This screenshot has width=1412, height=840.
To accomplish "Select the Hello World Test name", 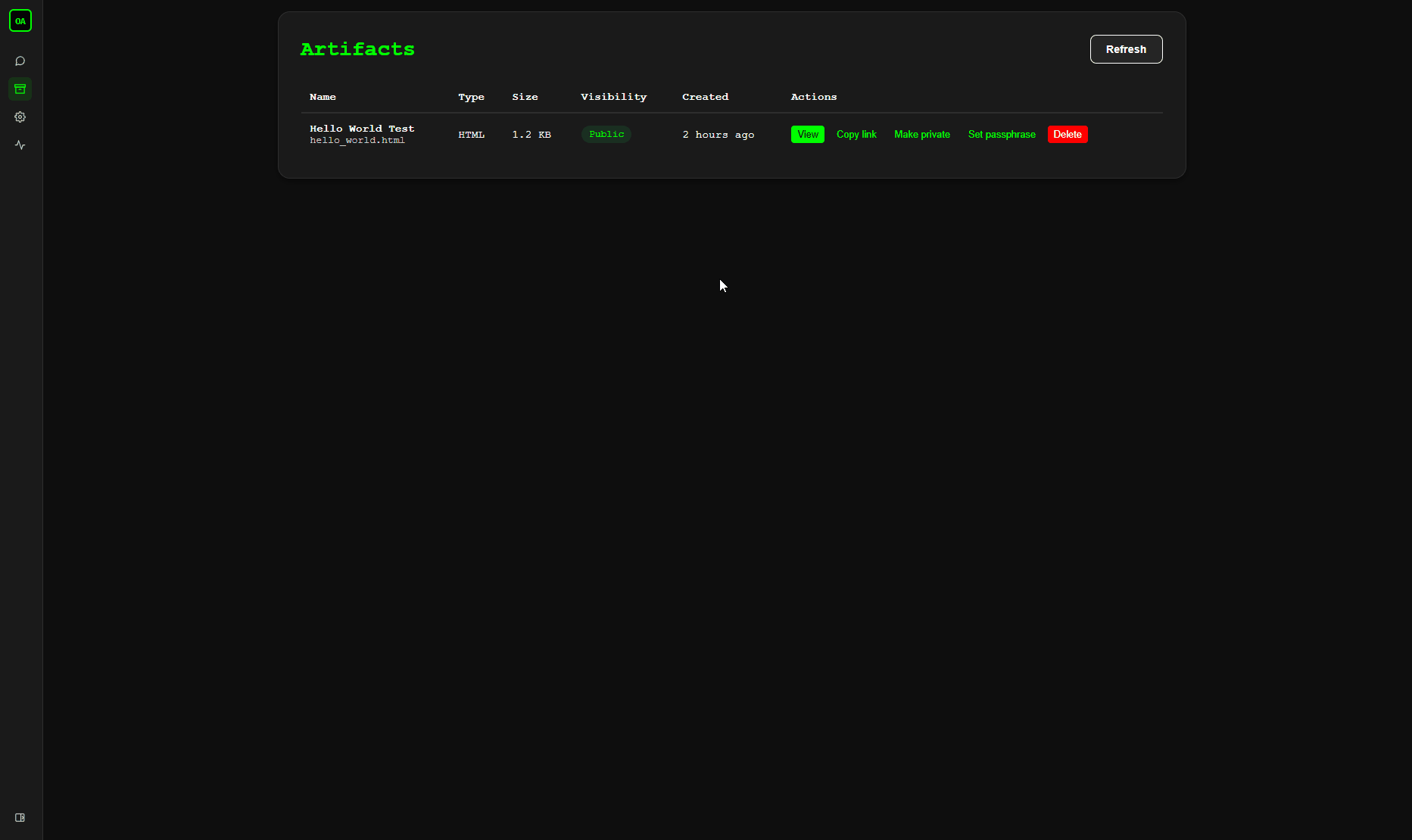I will pos(362,129).
